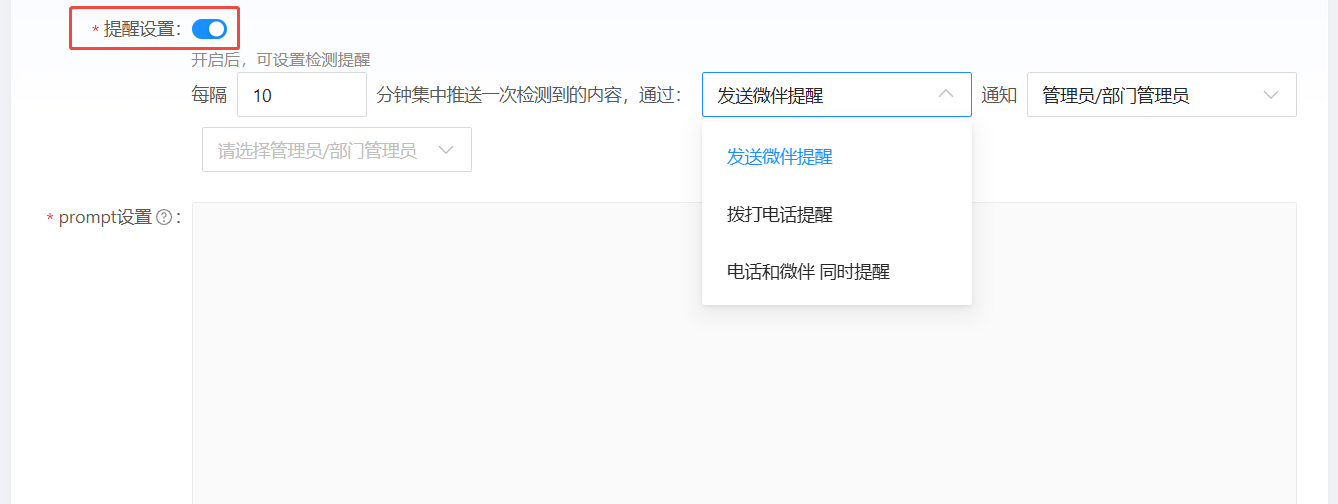Click the hint text 开启后，可设置检测提醒

point(280,60)
